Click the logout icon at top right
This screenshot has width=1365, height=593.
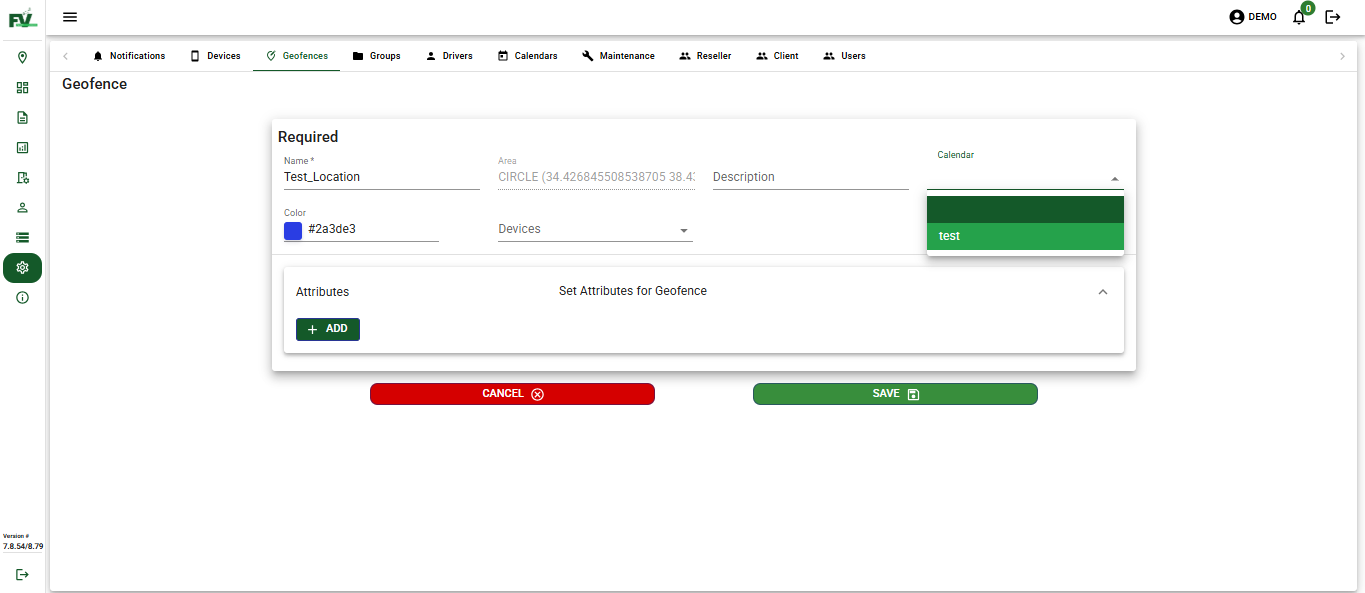[1333, 16]
